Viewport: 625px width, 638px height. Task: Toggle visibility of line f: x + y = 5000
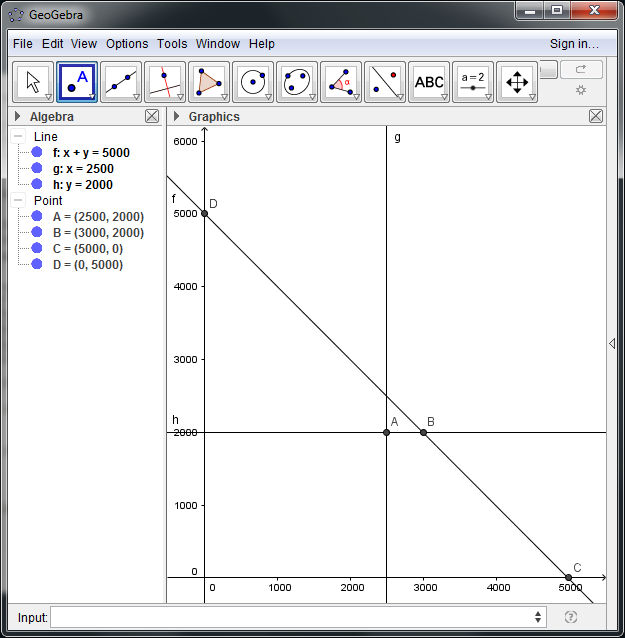point(37,153)
